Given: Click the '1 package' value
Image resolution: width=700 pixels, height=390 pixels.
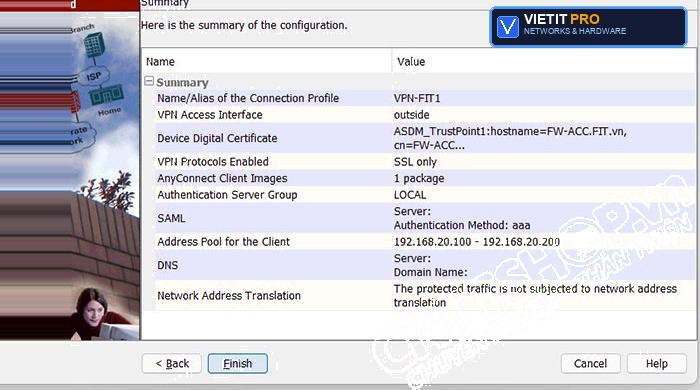Looking at the screenshot, I should click(419, 178).
